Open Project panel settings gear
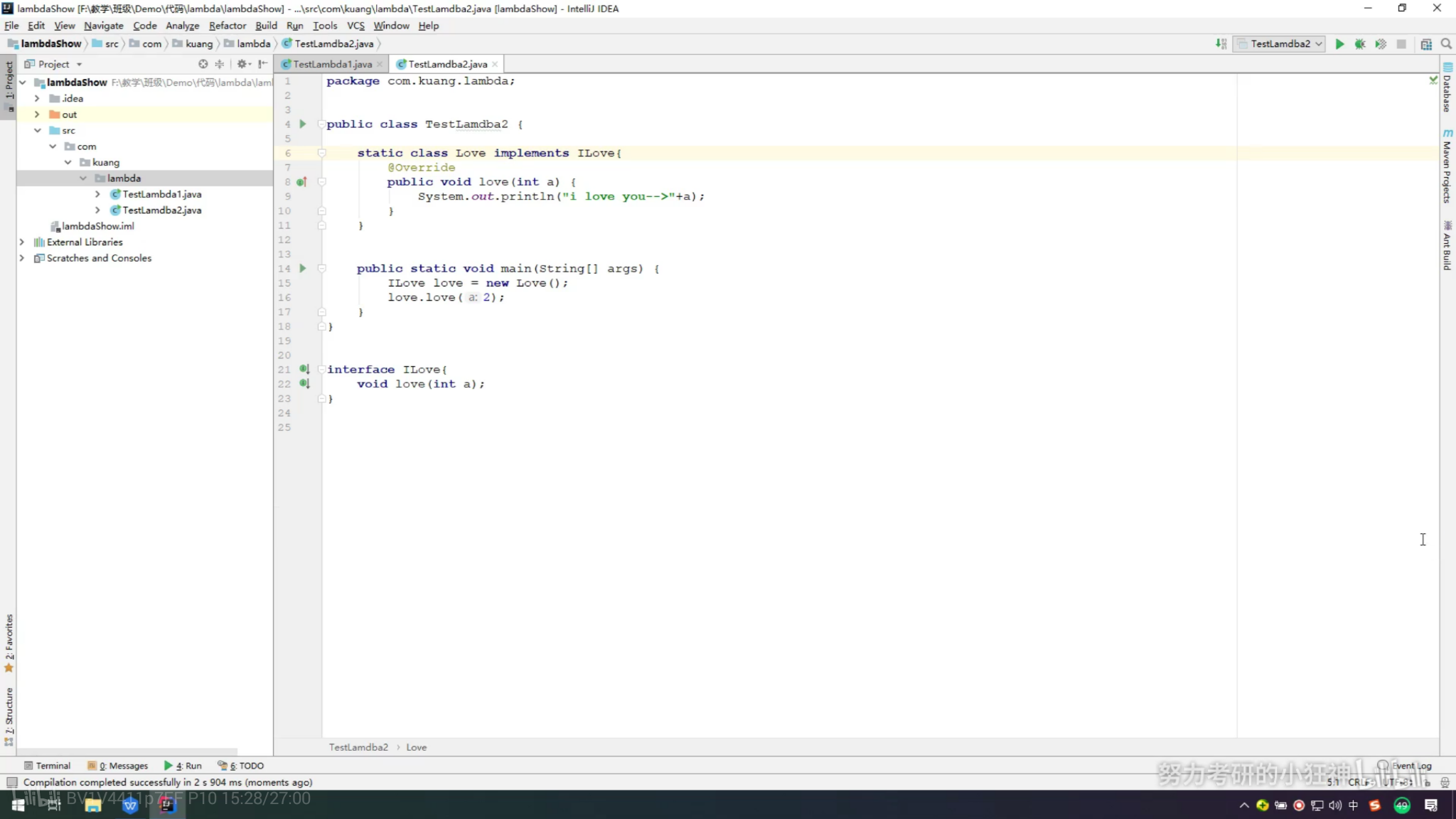 [243, 64]
